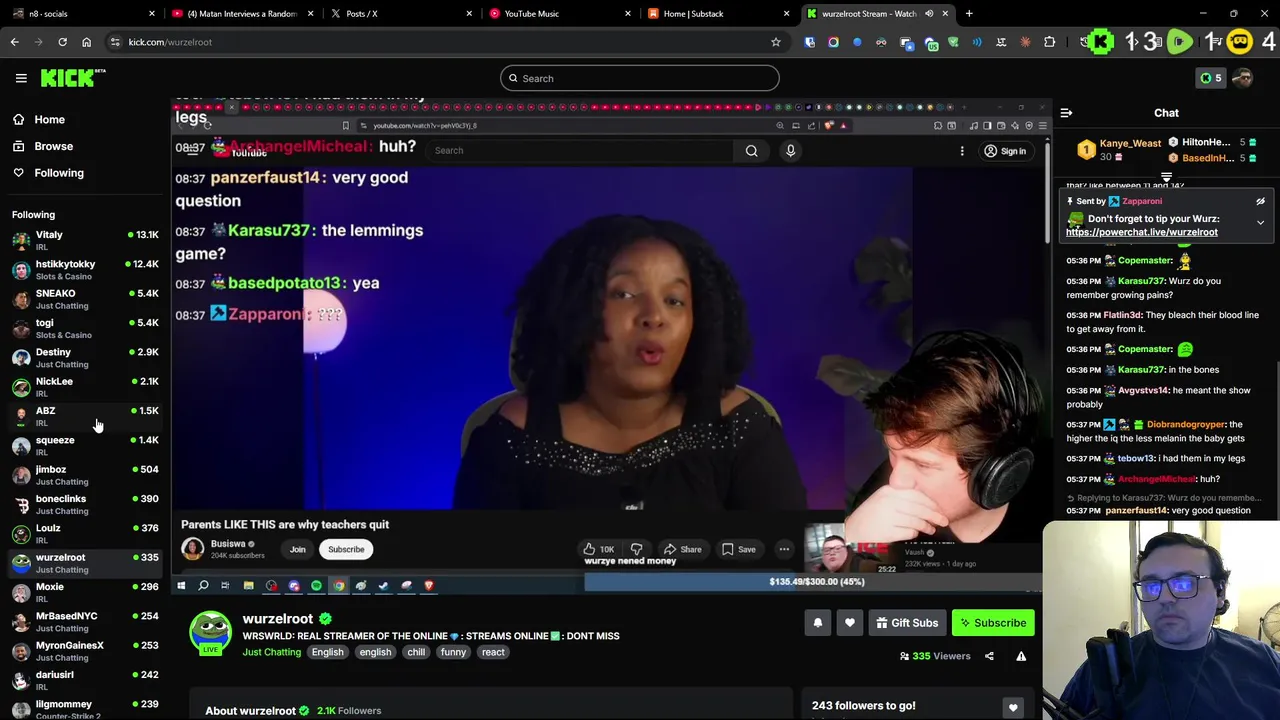1280x720 pixels.
Task: Click the streamed YouTube Join button
Action: [x=297, y=549]
